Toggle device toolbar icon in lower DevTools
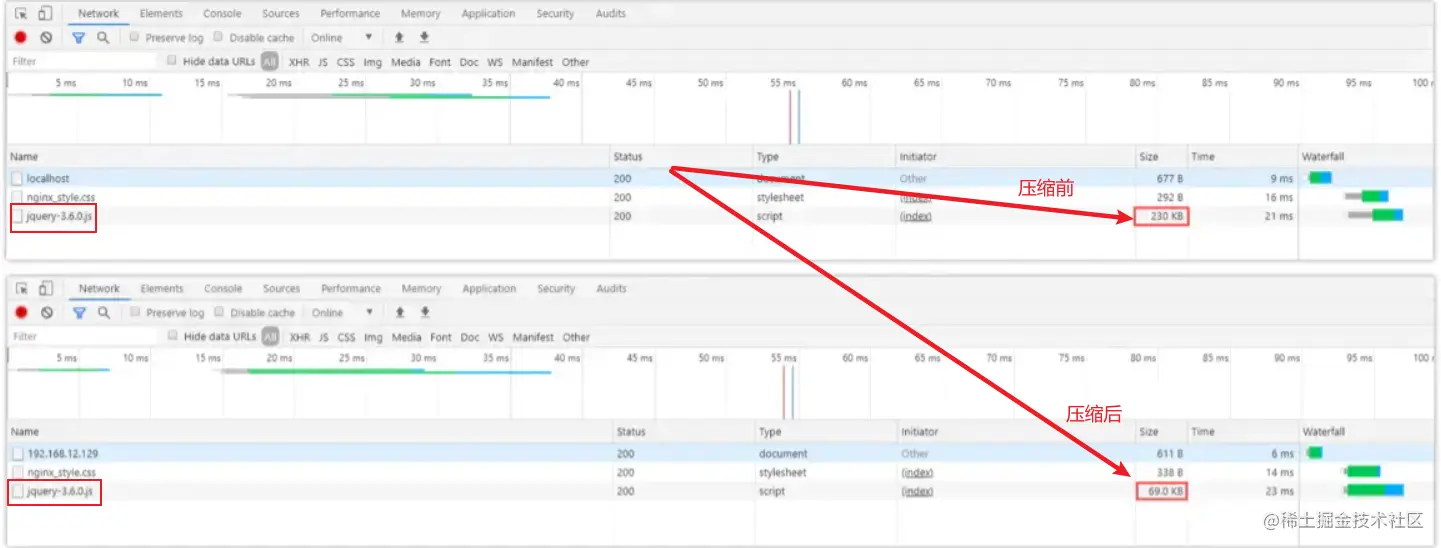The image size is (1441, 548). pyautogui.click(x=46, y=288)
